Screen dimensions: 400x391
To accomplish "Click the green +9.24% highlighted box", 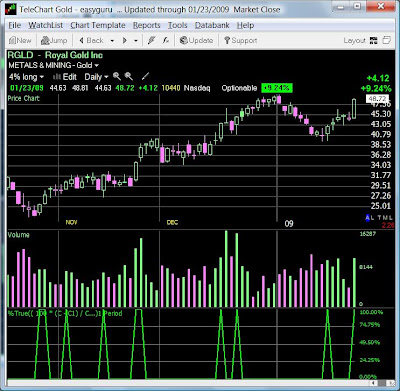I will [277, 88].
